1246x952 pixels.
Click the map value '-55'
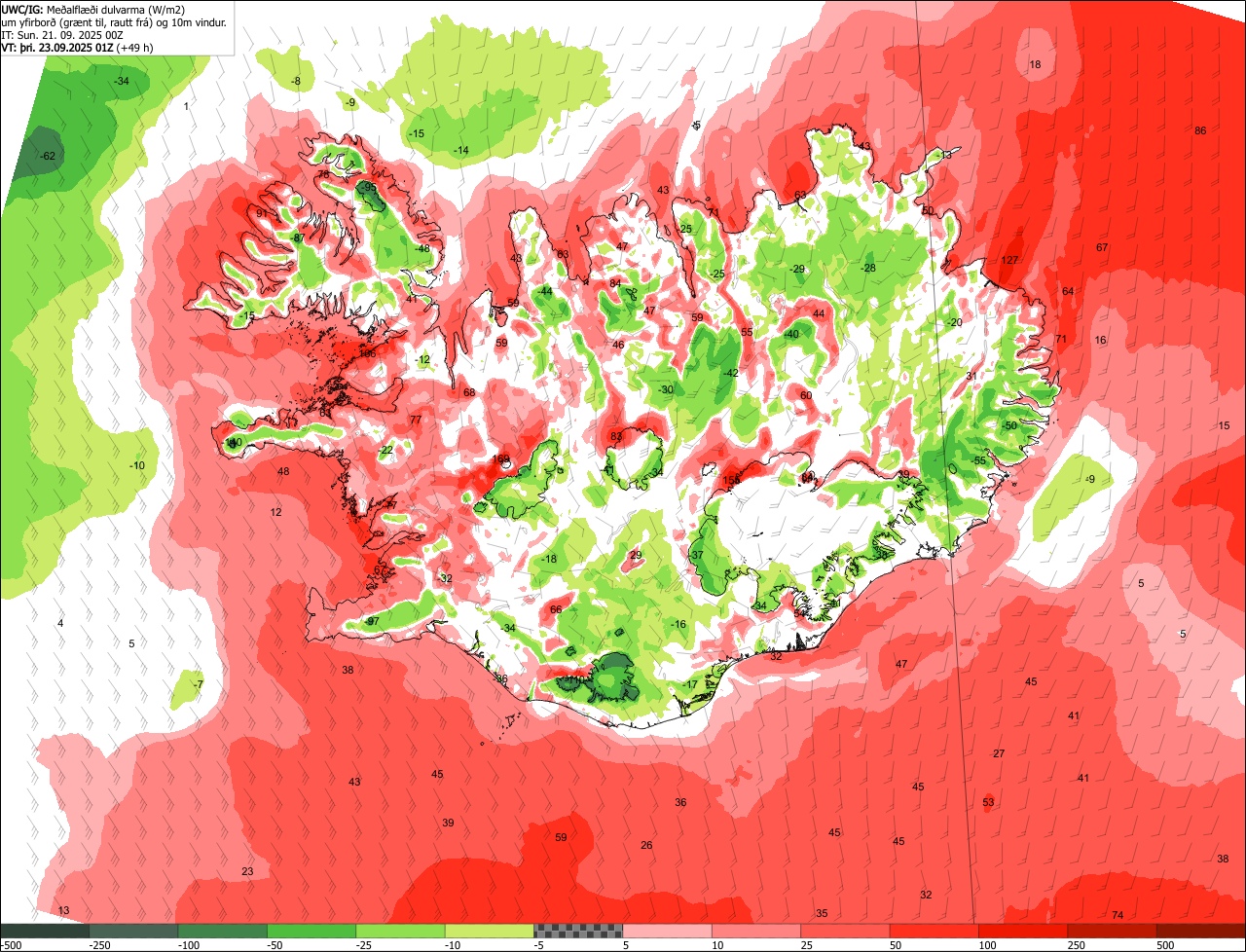pyautogui.click(x=979, y=460)
